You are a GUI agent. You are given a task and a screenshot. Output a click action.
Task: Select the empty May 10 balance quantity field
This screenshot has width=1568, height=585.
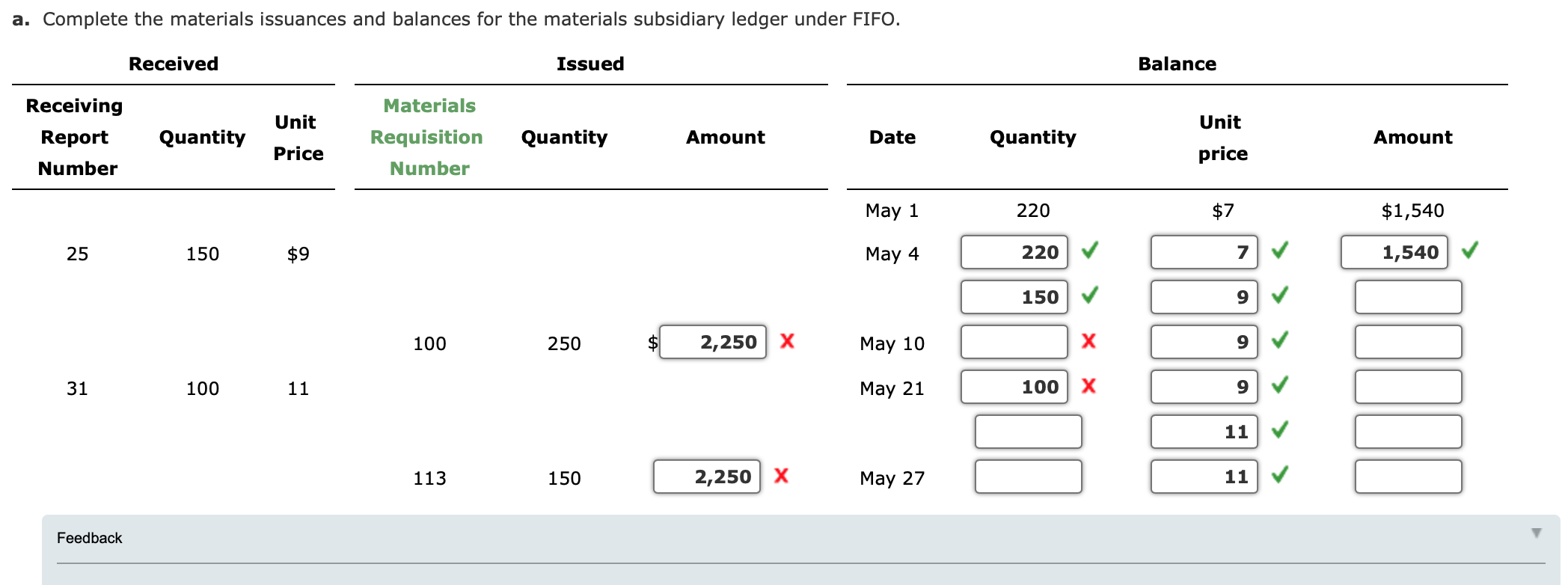1014,342
